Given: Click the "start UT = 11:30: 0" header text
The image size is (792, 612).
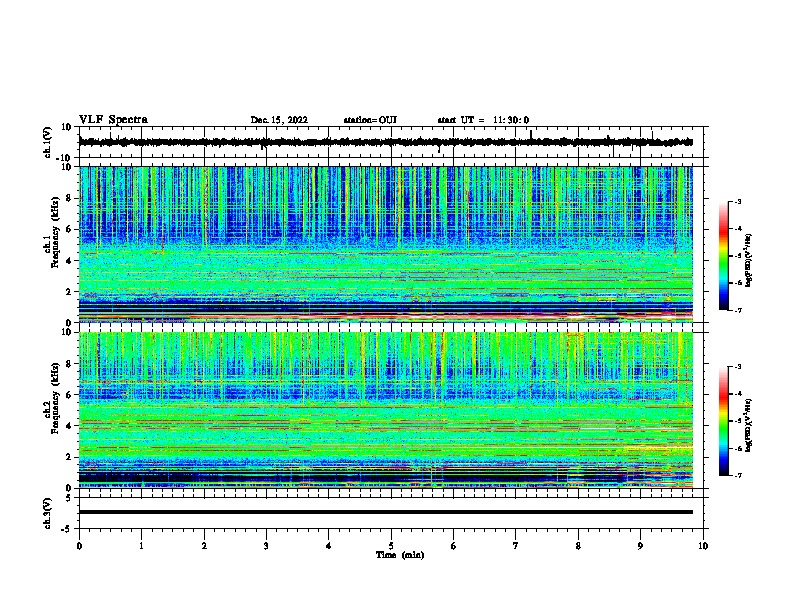Looking at the screenshot, I should click(x=483, y=120).
